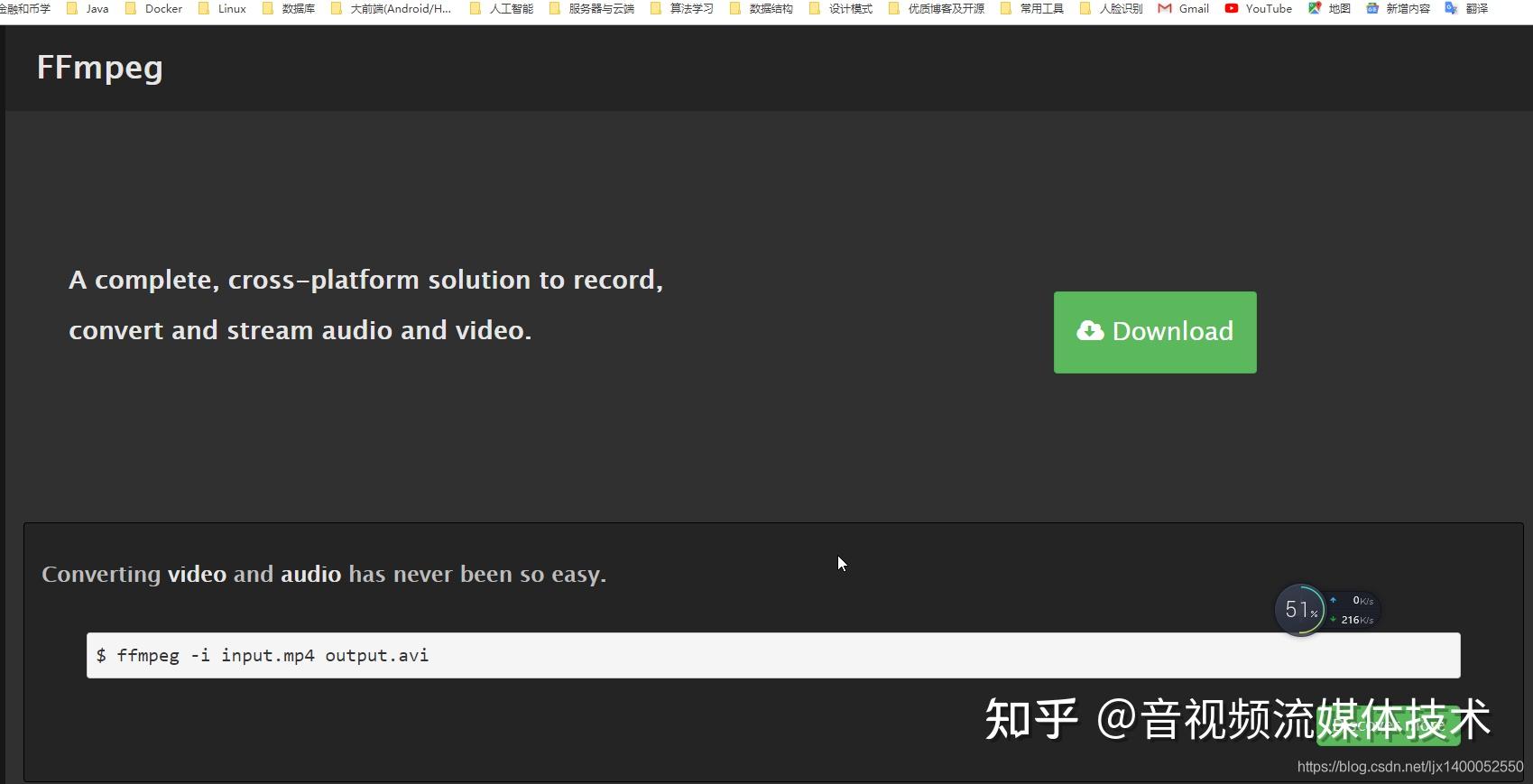Open the 新增内容 bookmark
Screen dimensions: 1533x784
[1398, 8]
